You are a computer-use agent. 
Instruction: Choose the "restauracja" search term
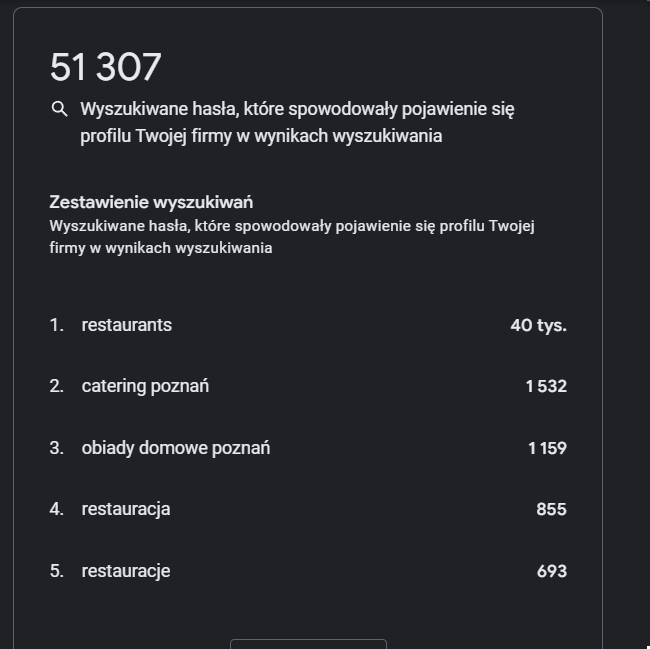pyautogui.click(x=126, y=509)
